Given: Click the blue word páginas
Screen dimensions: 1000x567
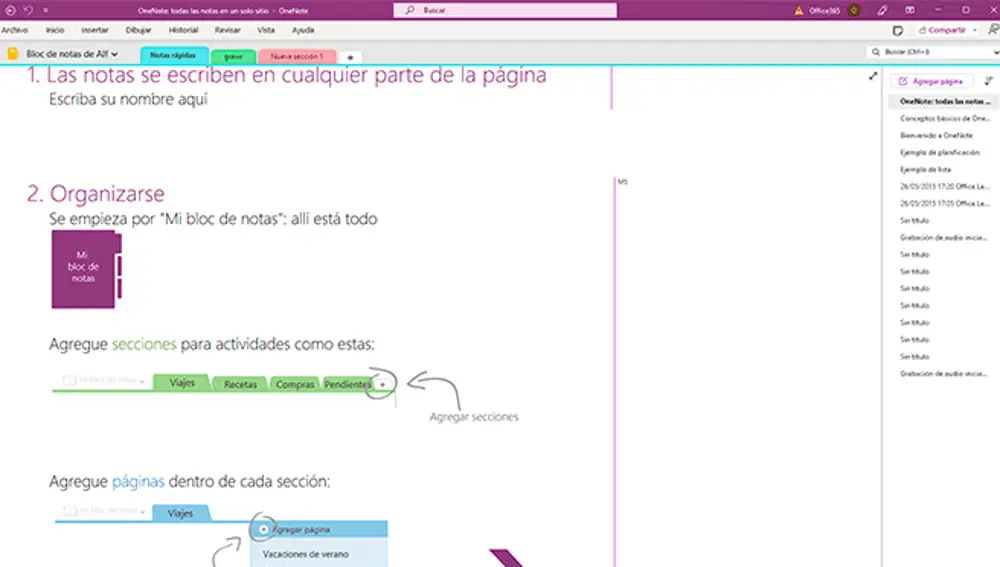Looking at the screenshot, I should pos(138,482).
